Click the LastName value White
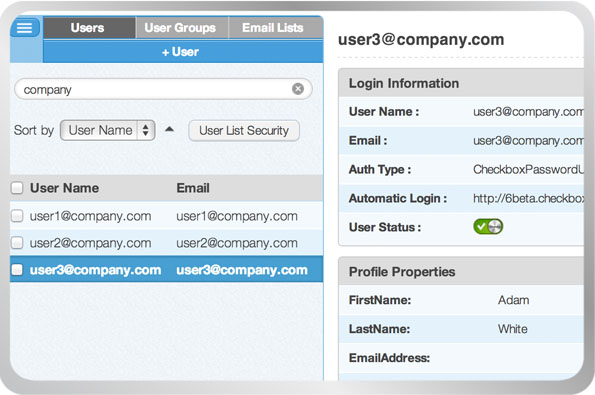Screen dimensions: 595x395 pyautogui.click(x=513, y=329)
